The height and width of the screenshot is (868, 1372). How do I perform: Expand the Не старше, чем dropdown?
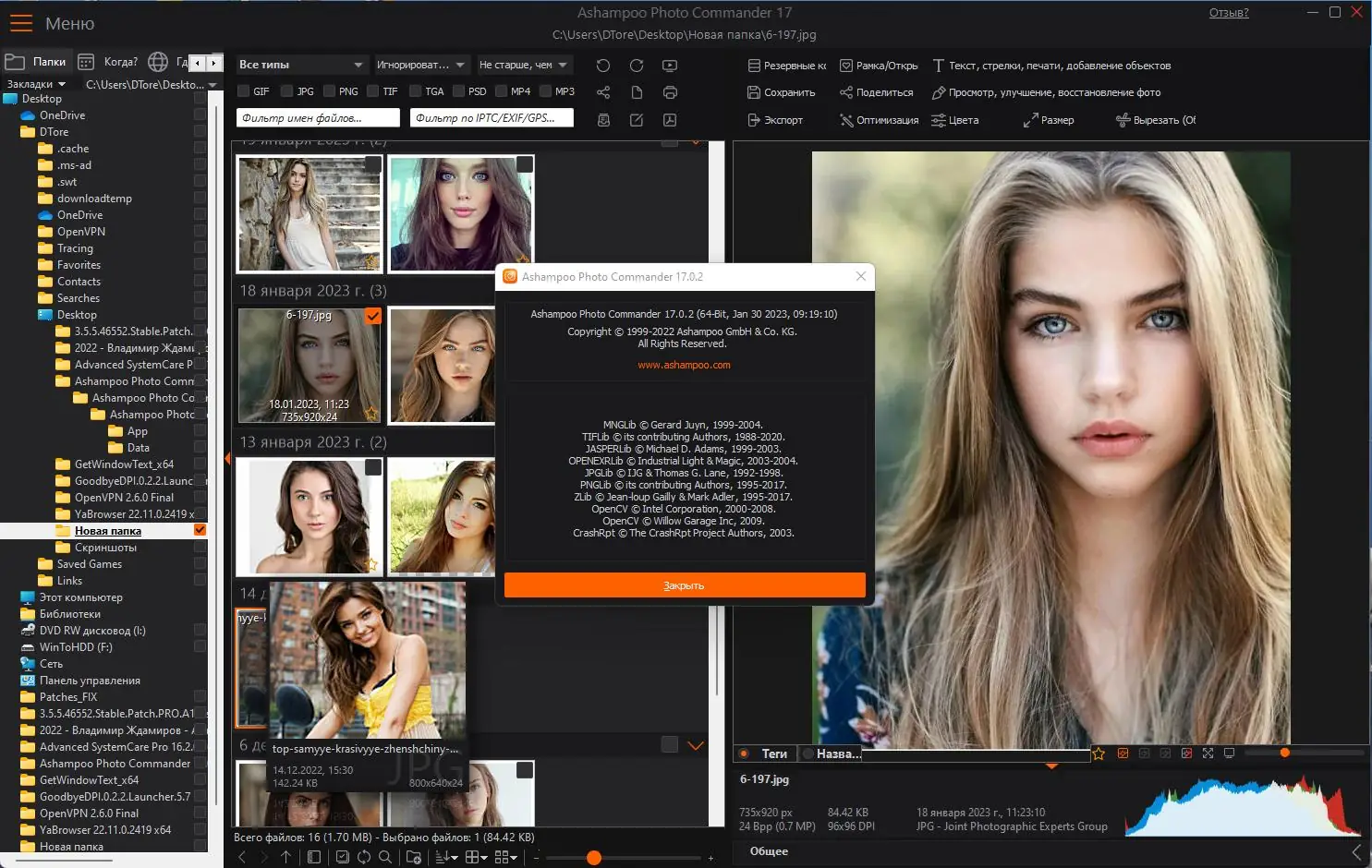524,65
